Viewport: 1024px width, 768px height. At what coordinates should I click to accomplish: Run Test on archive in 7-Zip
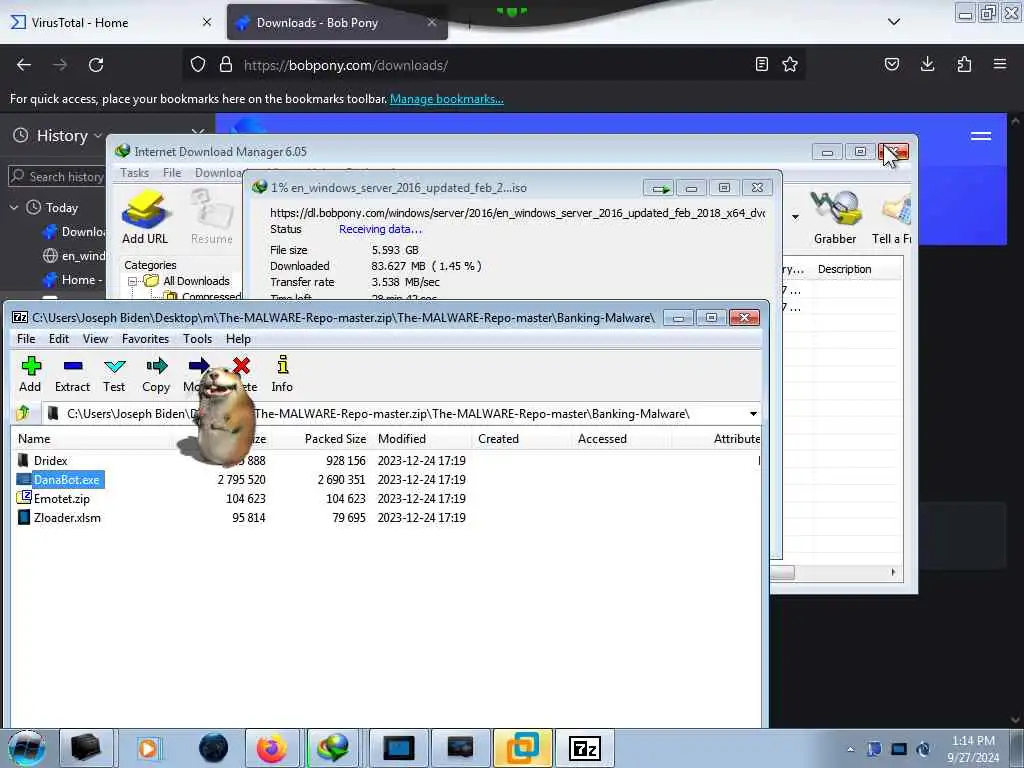pyautogui.click(x=114, y=374)
